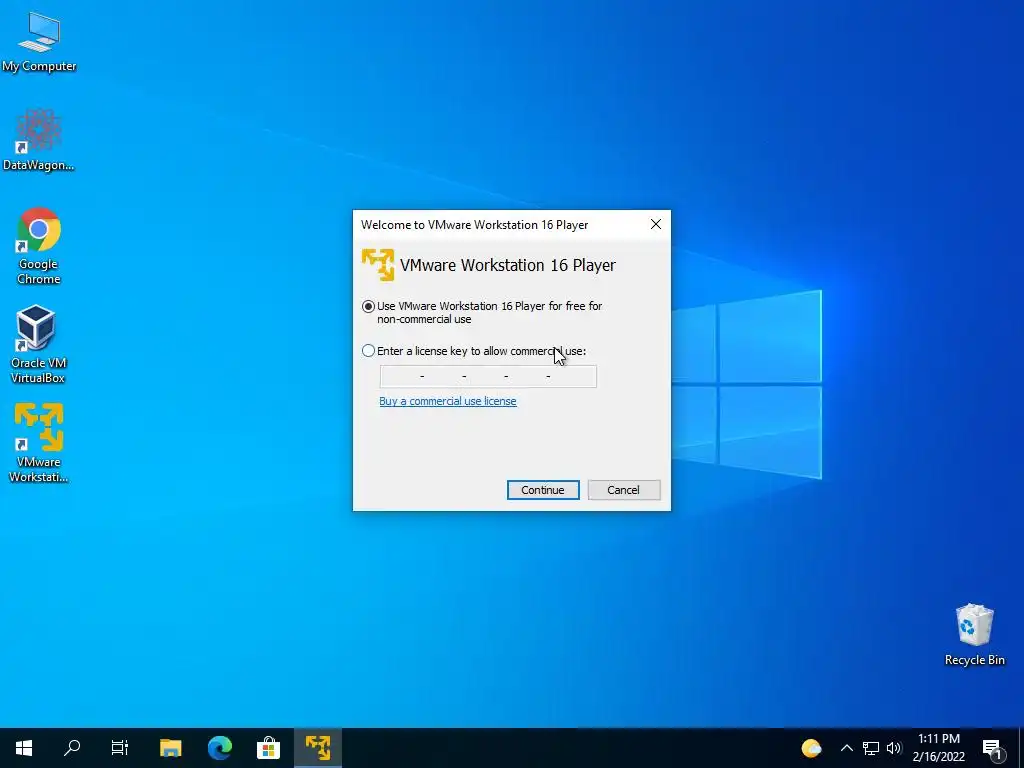This screenshot has width=1024, height=768.
Task: Open the network status tray icon
Action: (871, 748)
